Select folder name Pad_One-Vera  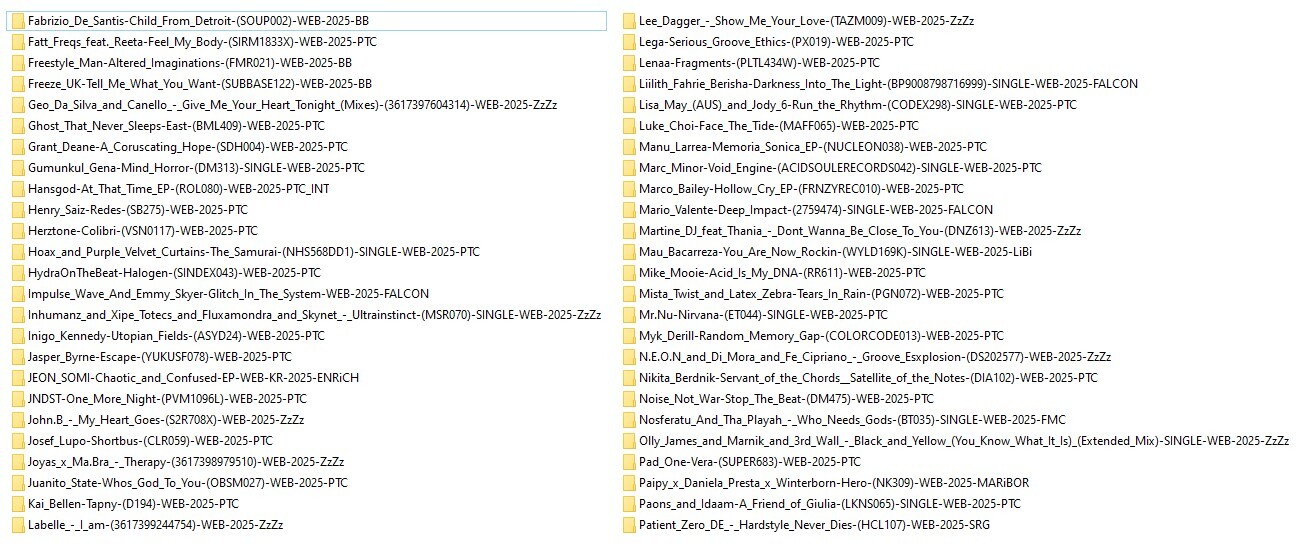(x=750, y=462)
